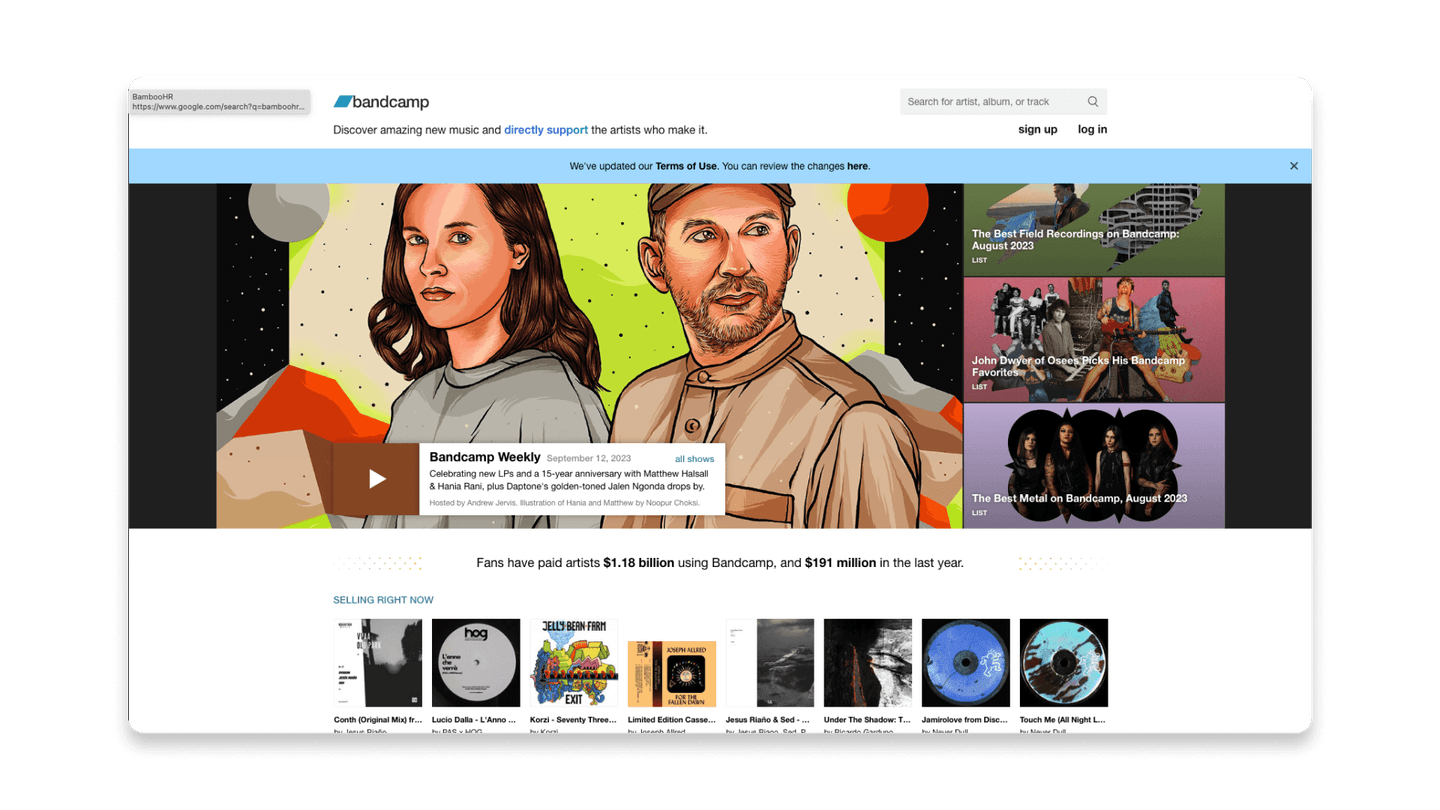Image resolution: width=1440 pixels, height=810 pixels.
Task: Click the BambooHR Google search tooltip
Action: pos(219,101)
